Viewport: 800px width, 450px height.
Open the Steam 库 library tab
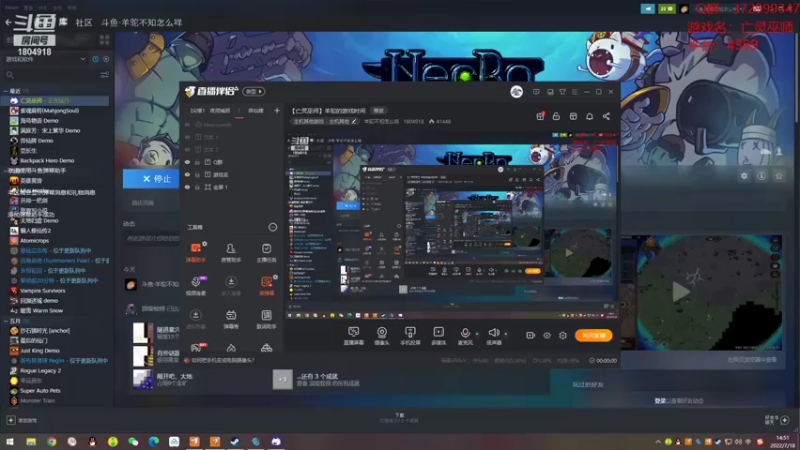[63, 22]
